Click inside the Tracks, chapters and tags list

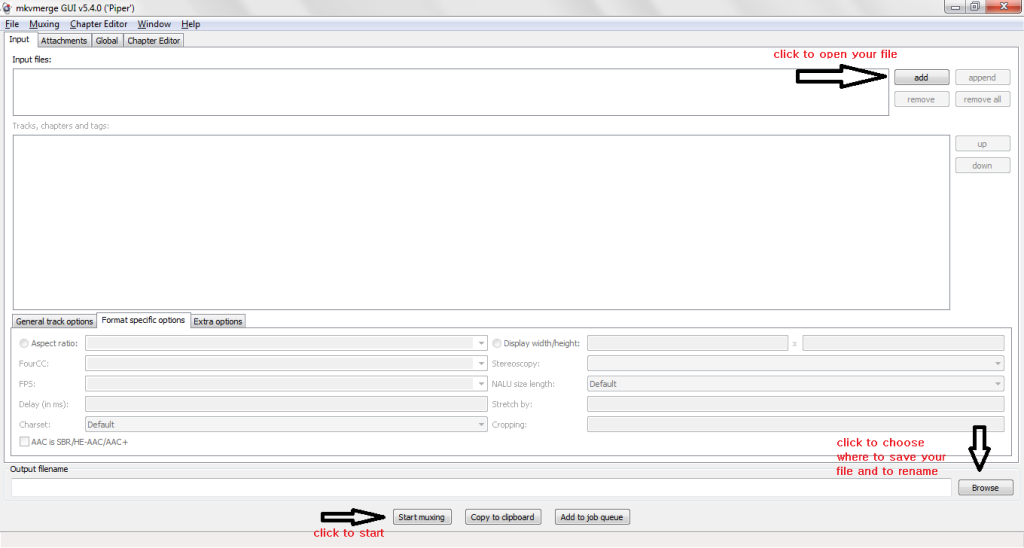tap(481, 222)
